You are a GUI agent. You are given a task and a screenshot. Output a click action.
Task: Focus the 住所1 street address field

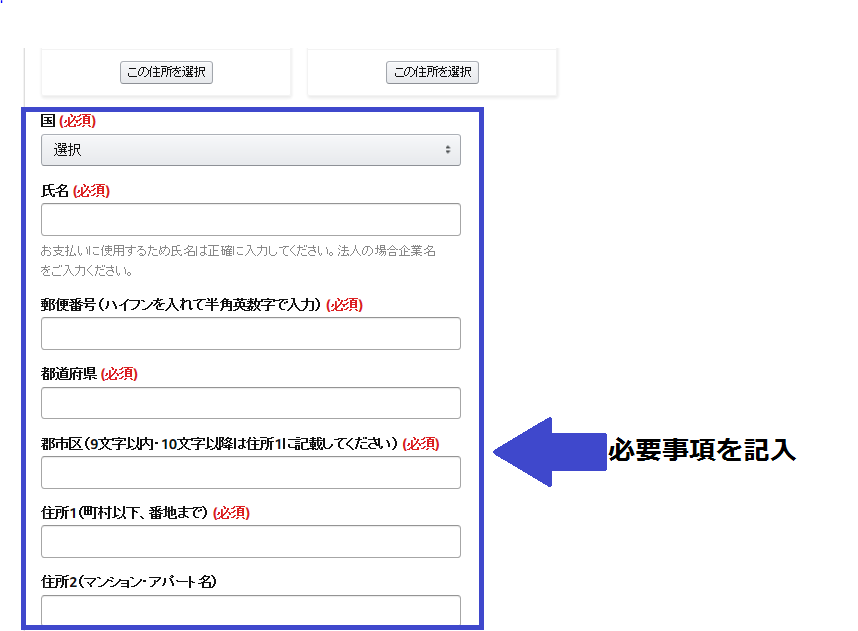(x=250, y=541)
